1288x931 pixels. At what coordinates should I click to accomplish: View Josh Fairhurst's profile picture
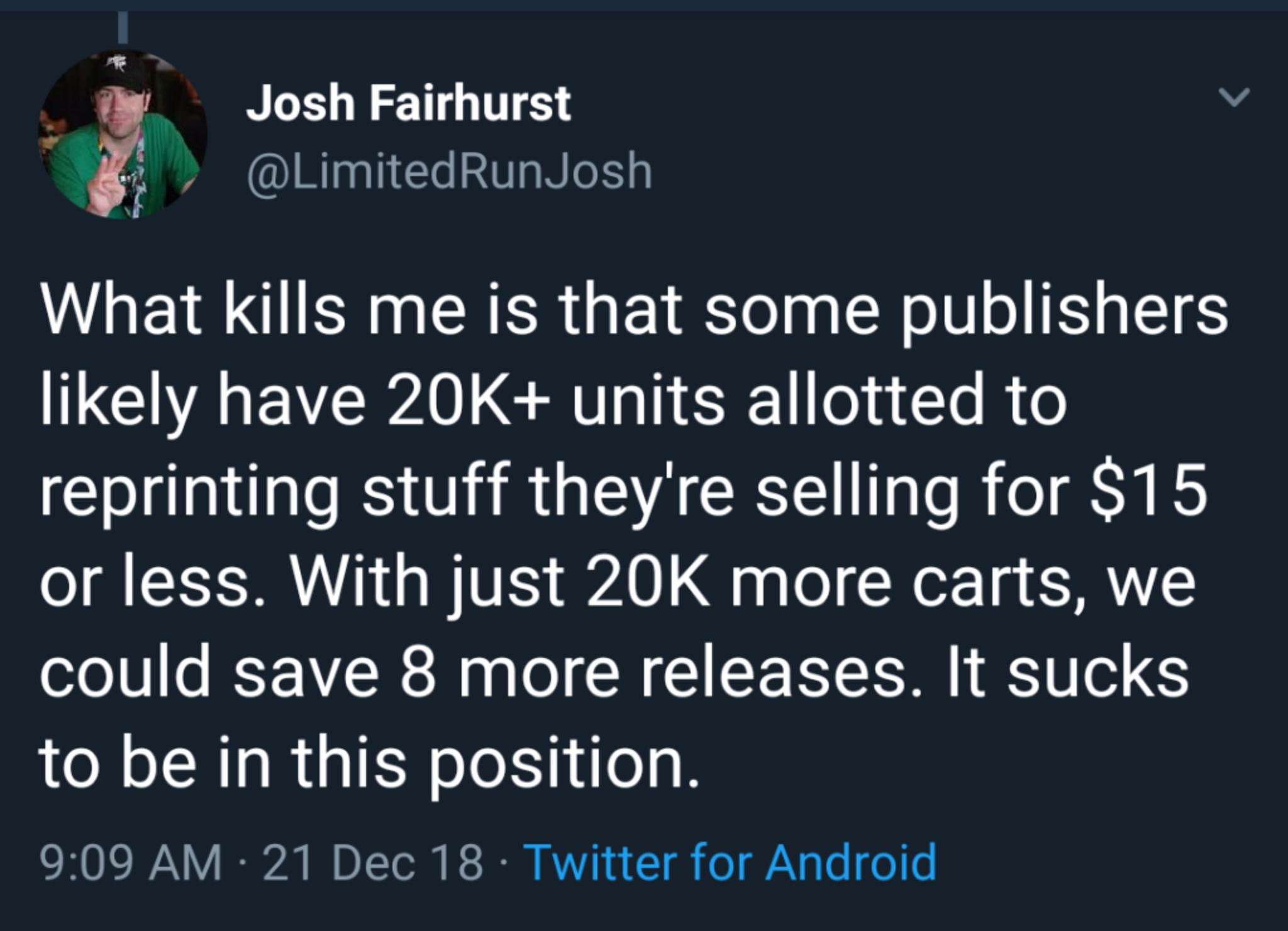pyautogui.click(x=124, y=135)
